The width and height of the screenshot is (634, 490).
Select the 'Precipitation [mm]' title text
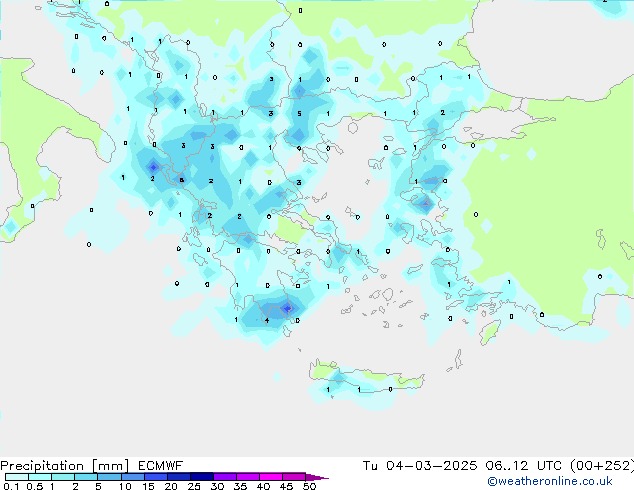[65, 466]
